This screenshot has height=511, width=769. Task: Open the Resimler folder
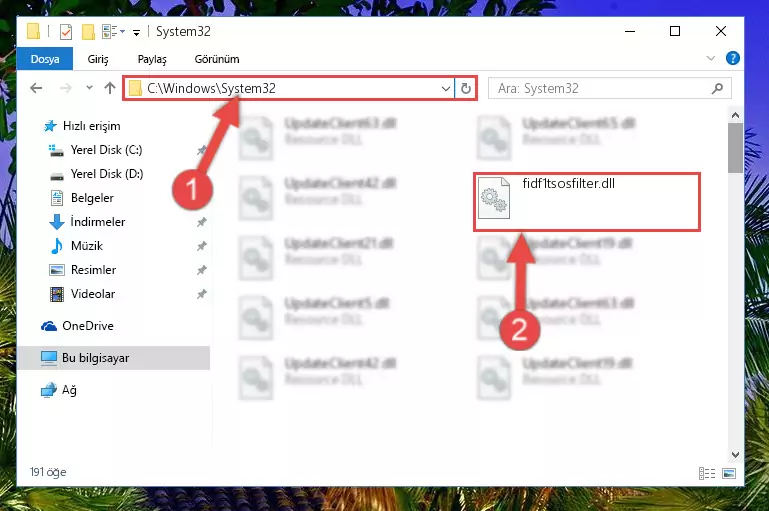(x=93, y=270)
